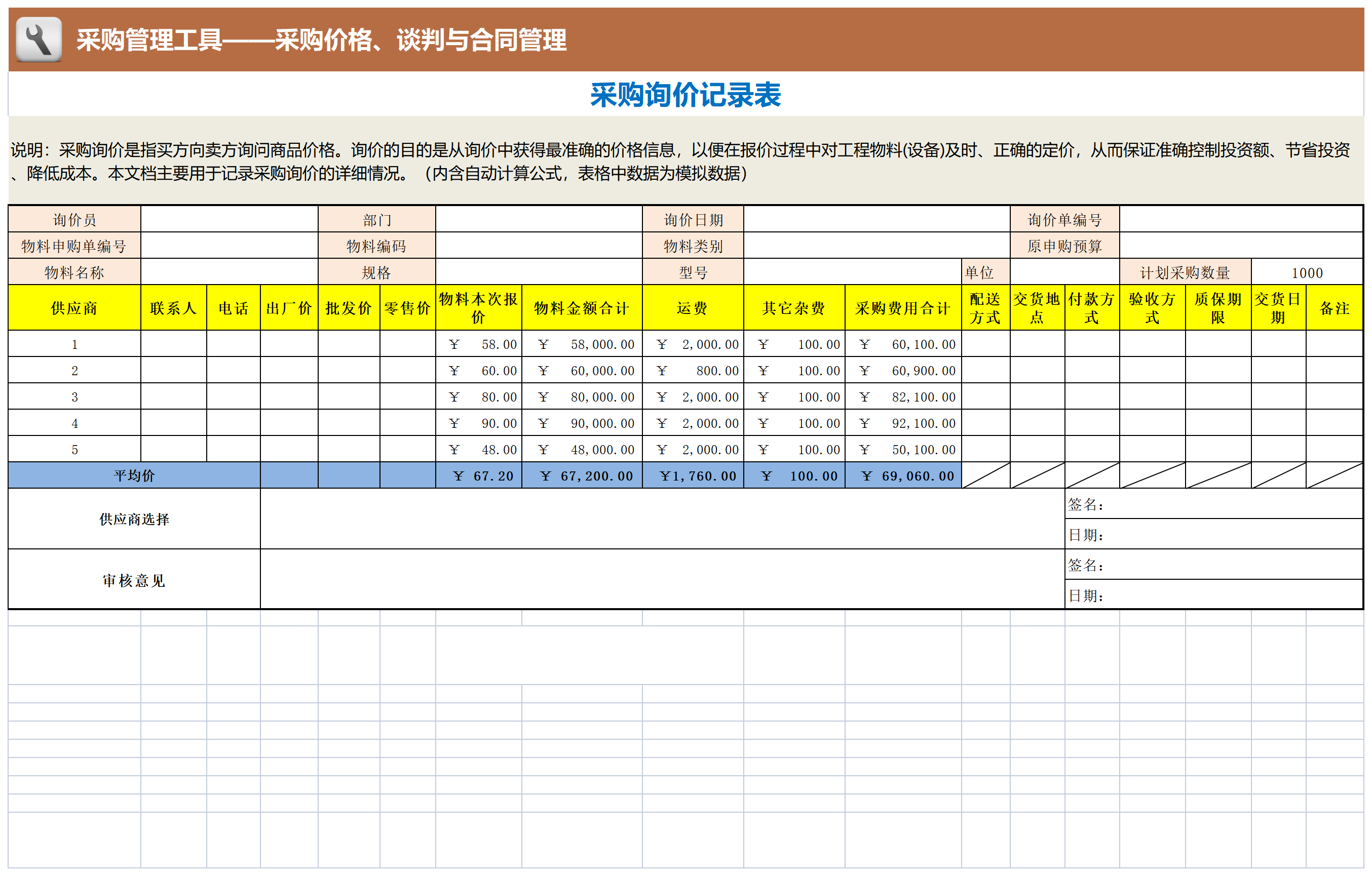The image size is (1372, 876).
Task: Select supplier row number 3
Action: [74, 396]
